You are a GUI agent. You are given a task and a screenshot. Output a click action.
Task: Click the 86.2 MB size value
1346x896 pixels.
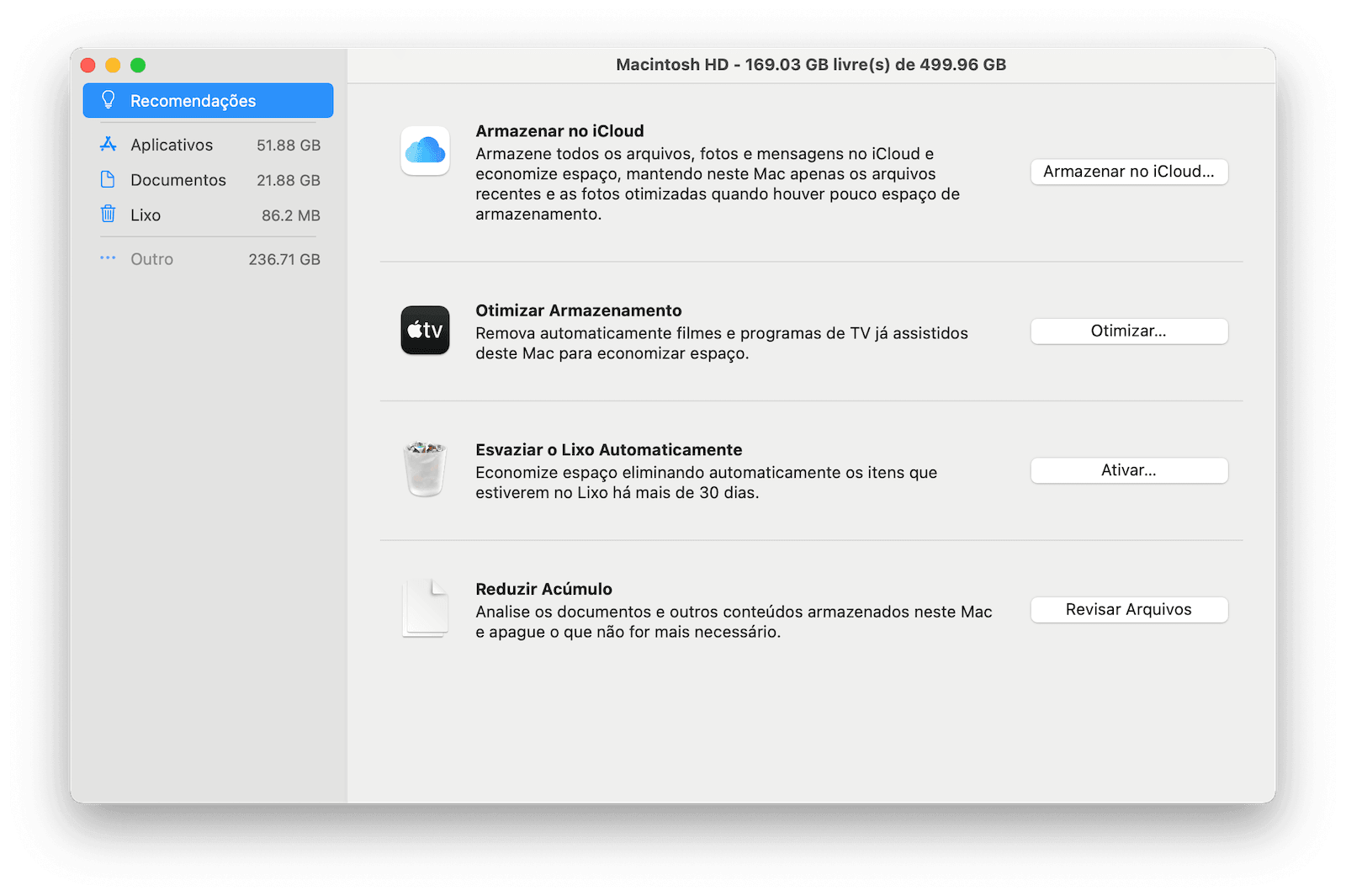(291, 215)
